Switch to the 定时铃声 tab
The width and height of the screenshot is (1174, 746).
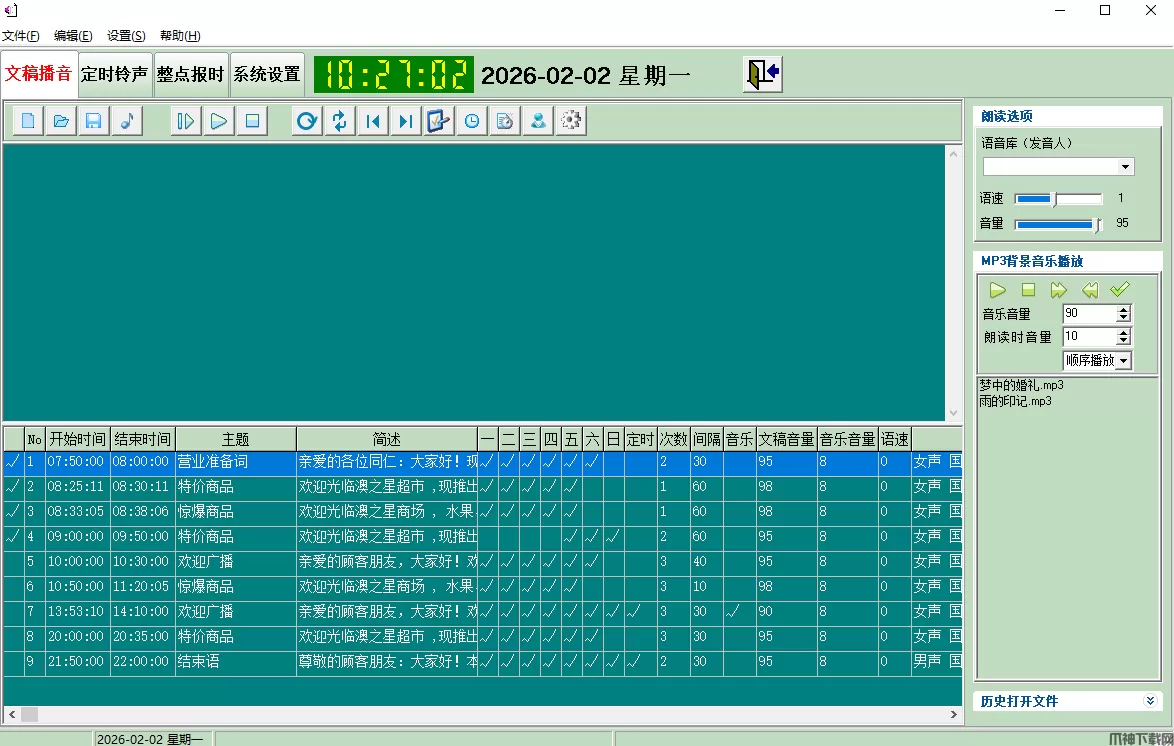click(115, 74)
